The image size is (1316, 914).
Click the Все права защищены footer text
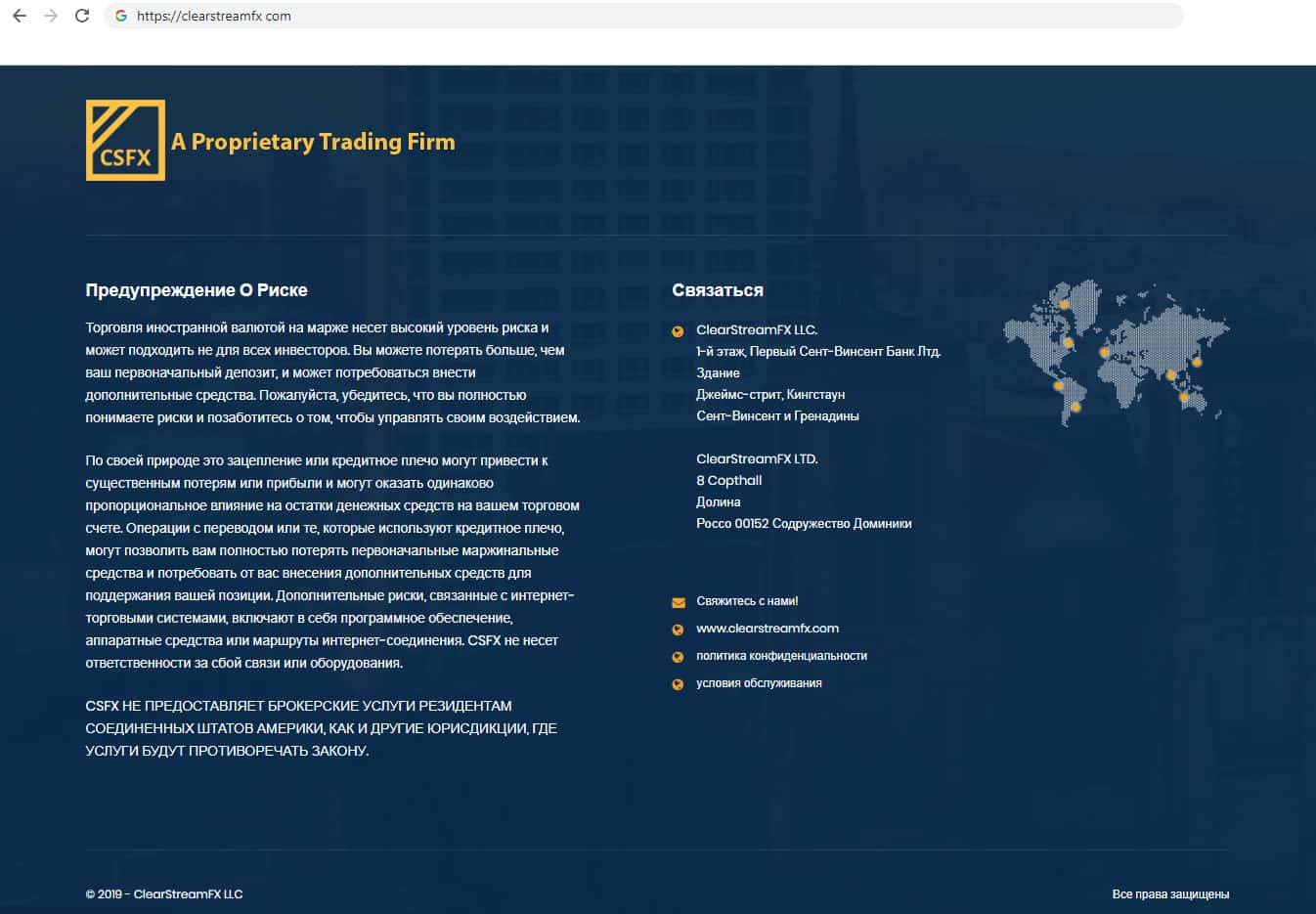[x=1170, y=894]
